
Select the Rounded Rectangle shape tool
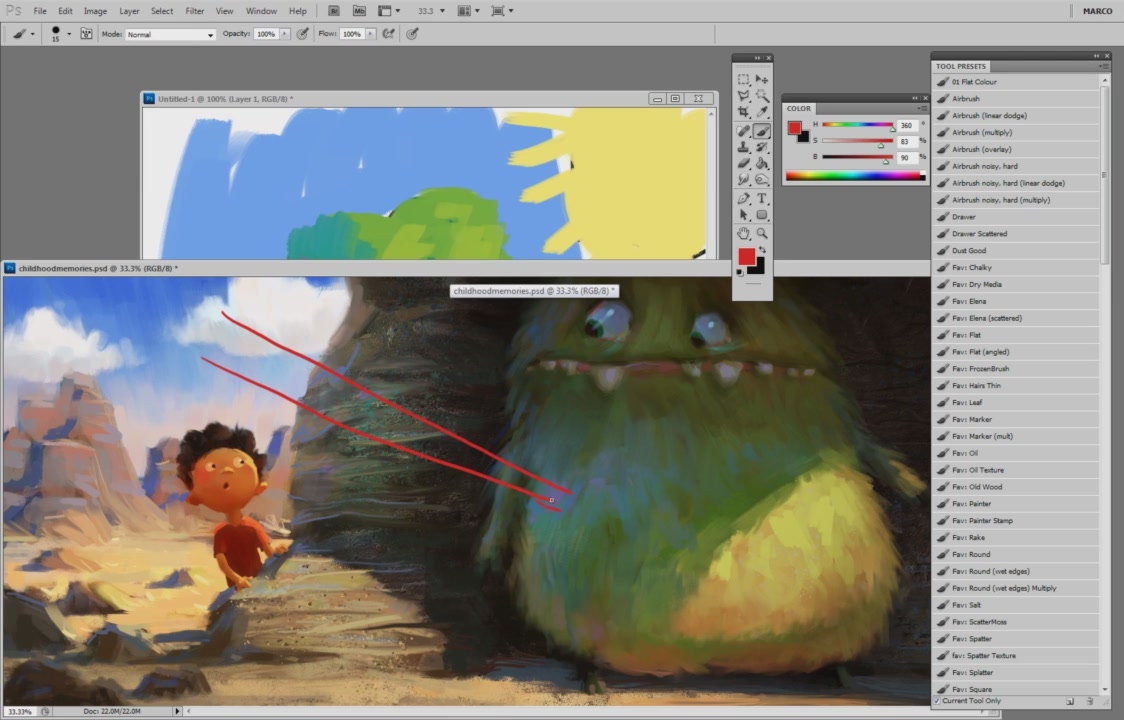tap(762, 214)
